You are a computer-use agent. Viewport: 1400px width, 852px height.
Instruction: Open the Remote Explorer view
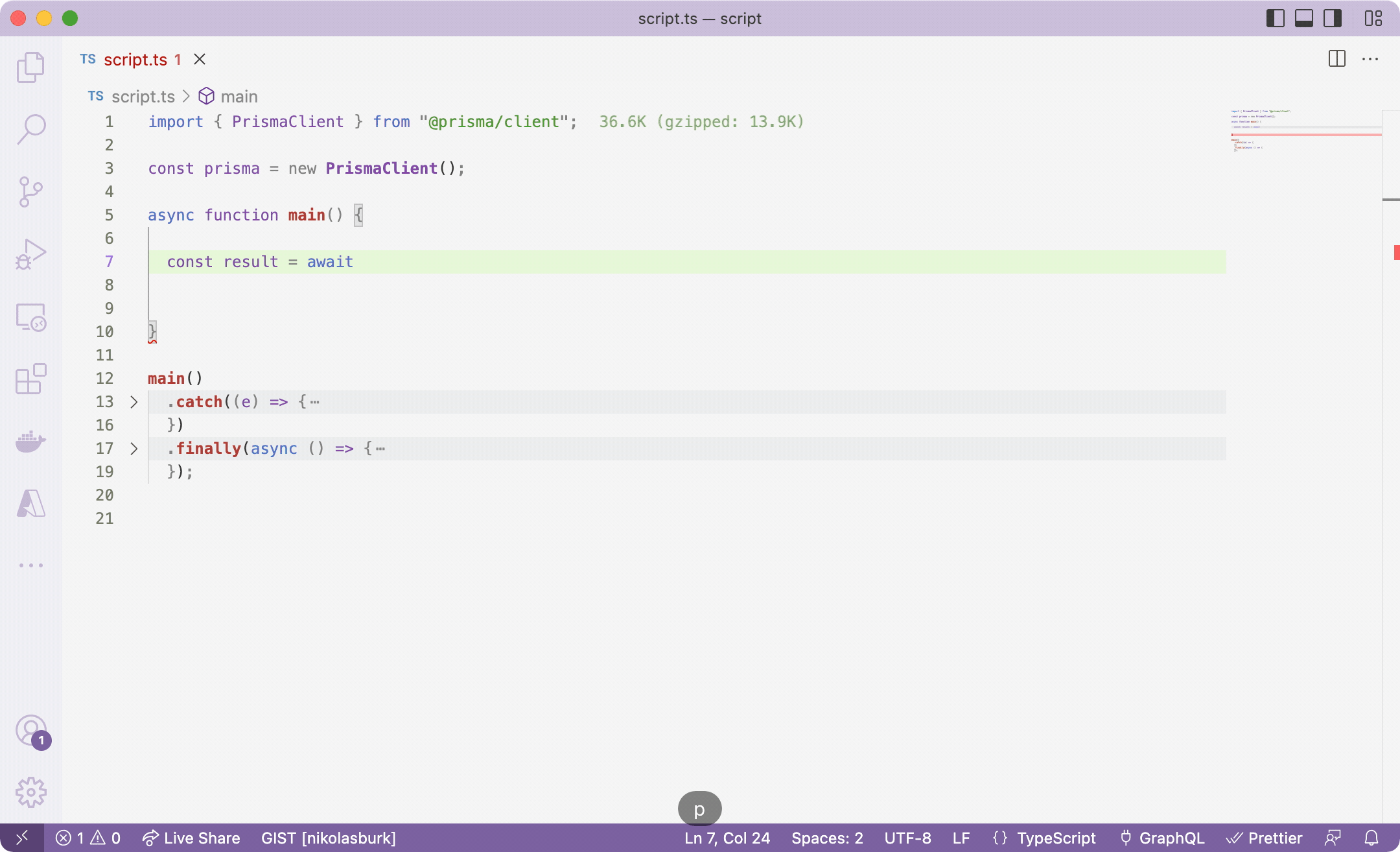tap(30, 317)
